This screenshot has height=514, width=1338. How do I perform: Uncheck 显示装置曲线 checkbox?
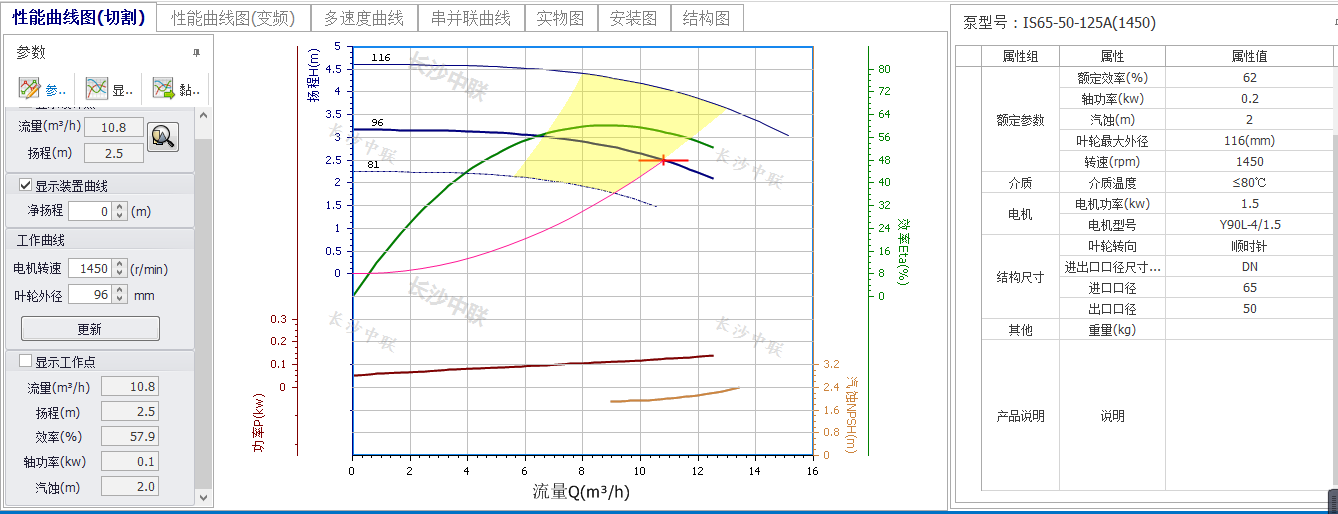click(26, 185)
